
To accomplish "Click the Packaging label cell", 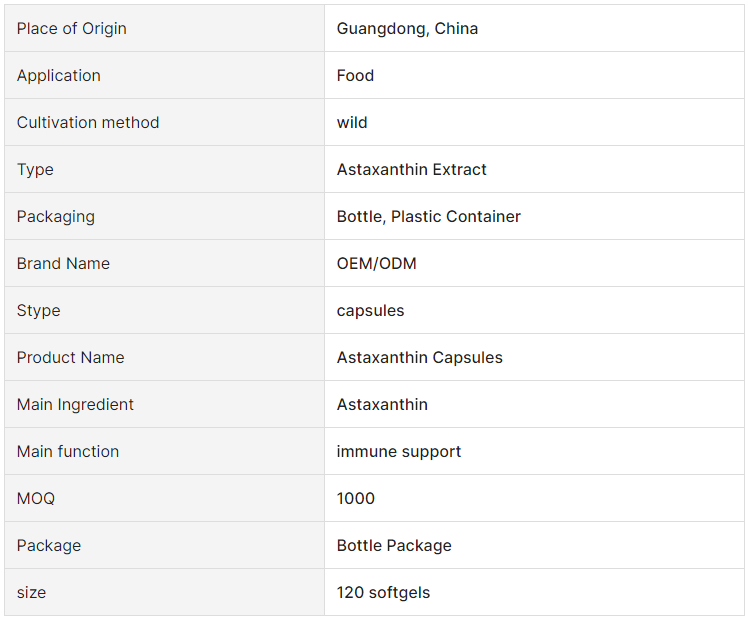I will pos(165,217).
